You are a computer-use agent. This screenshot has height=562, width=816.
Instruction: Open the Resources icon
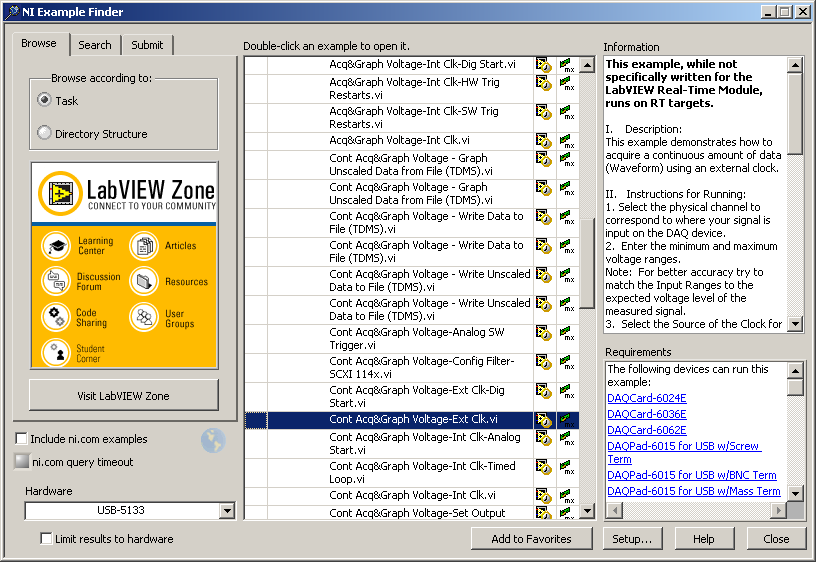(144, 282)
